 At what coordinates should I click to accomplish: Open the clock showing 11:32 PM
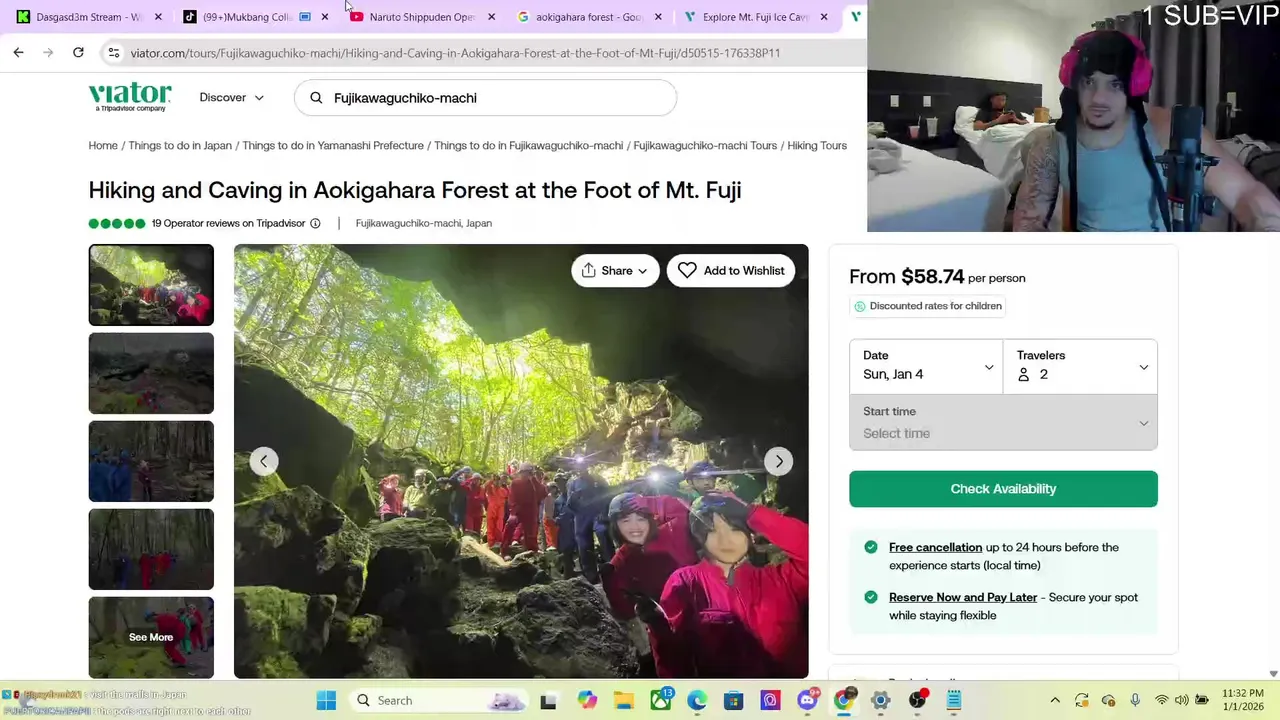[x=1242, y=700]
